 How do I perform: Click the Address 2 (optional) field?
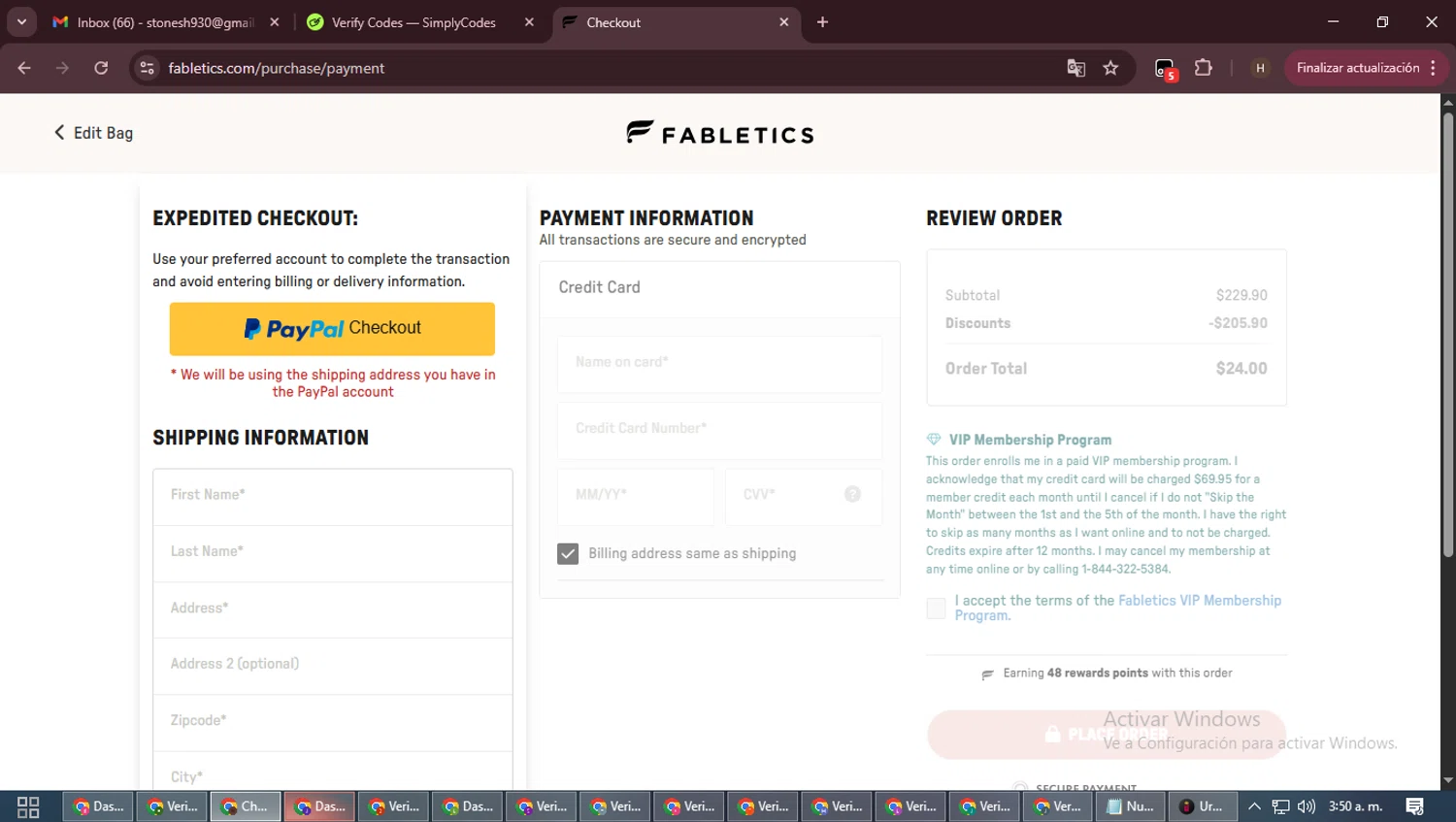click(333, 666)
